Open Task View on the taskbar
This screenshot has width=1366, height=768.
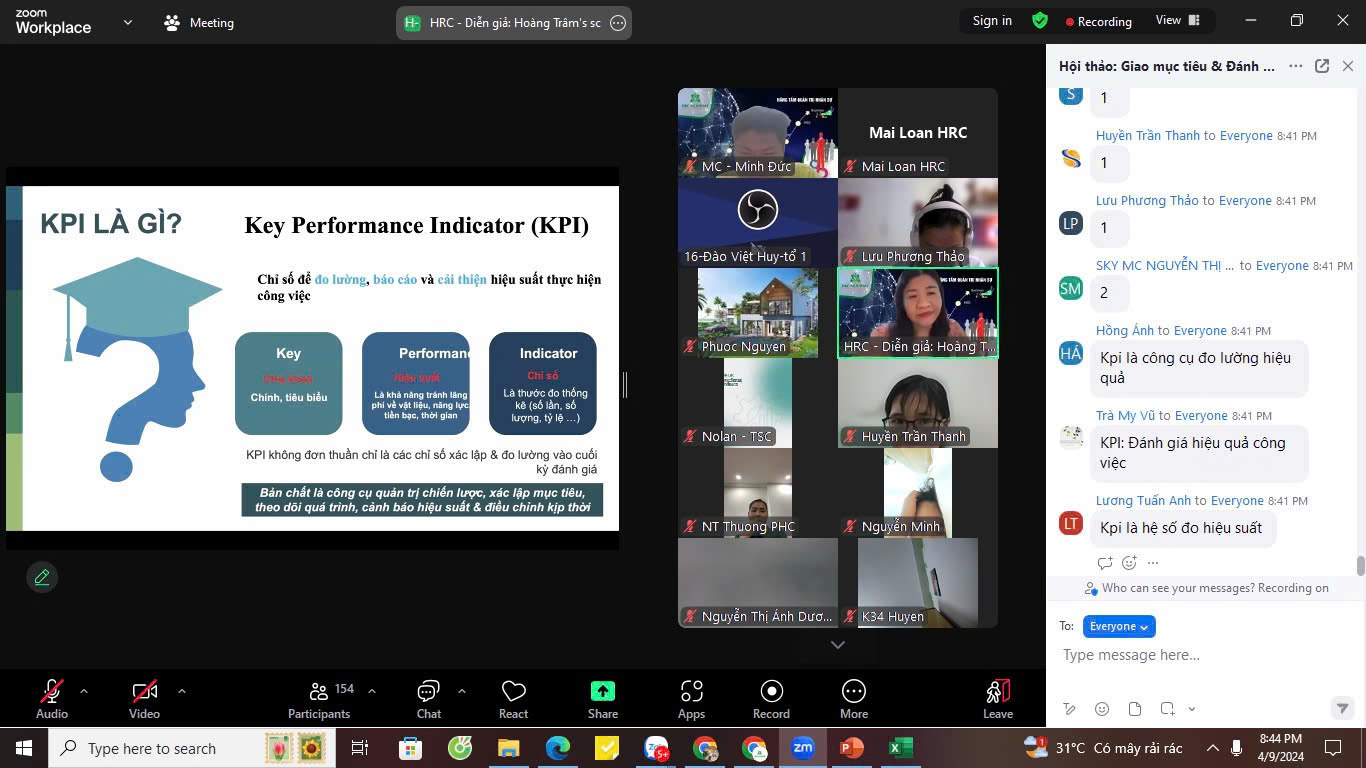pos(360,748)
